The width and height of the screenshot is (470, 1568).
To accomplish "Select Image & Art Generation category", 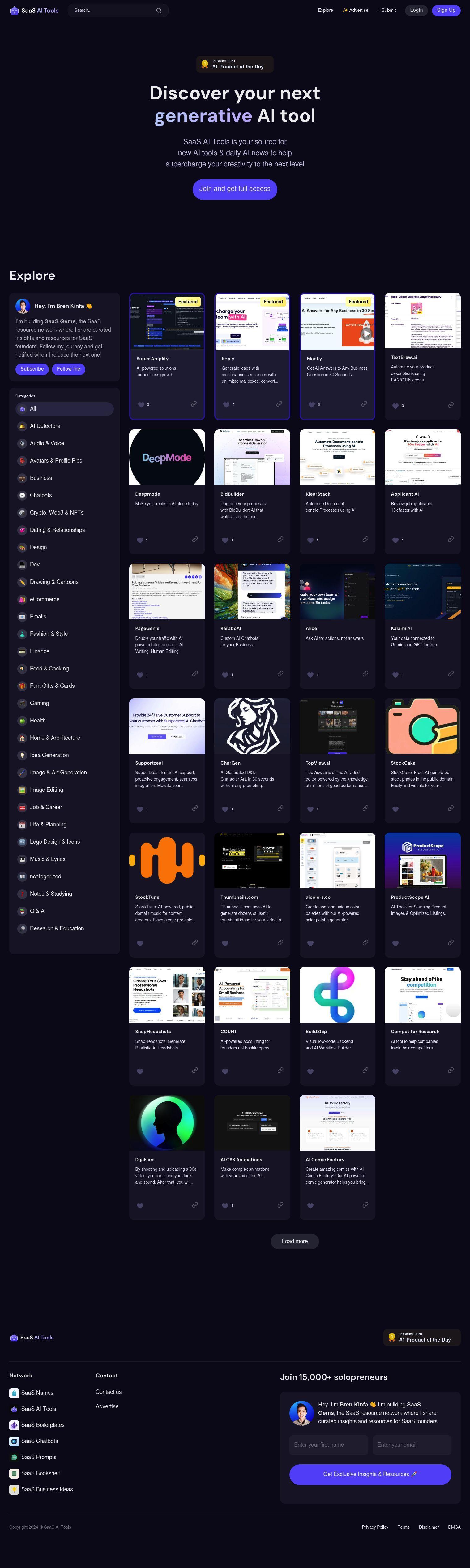I will coord(64,773).
